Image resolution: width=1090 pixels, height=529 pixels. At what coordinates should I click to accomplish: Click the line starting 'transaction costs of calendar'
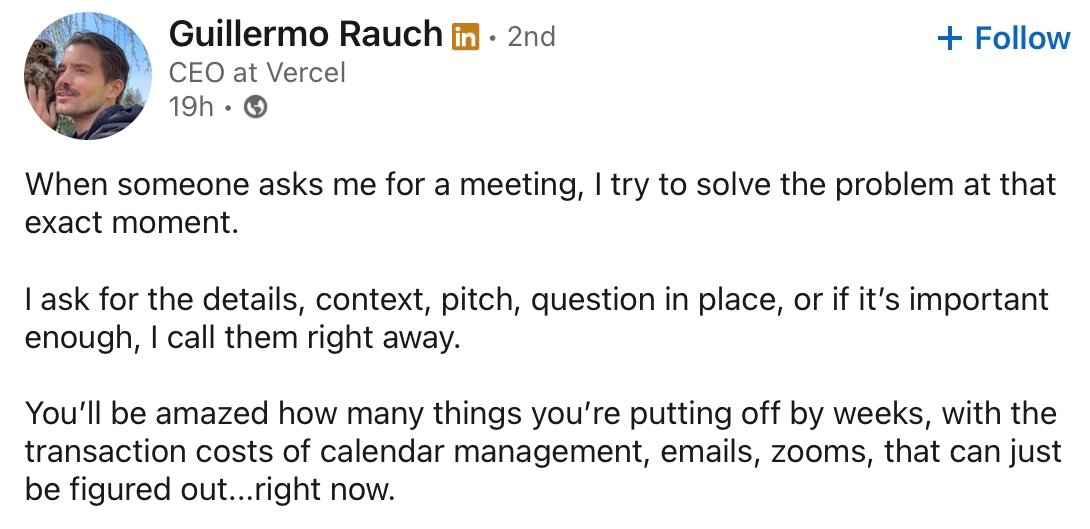tap(543, 453)
